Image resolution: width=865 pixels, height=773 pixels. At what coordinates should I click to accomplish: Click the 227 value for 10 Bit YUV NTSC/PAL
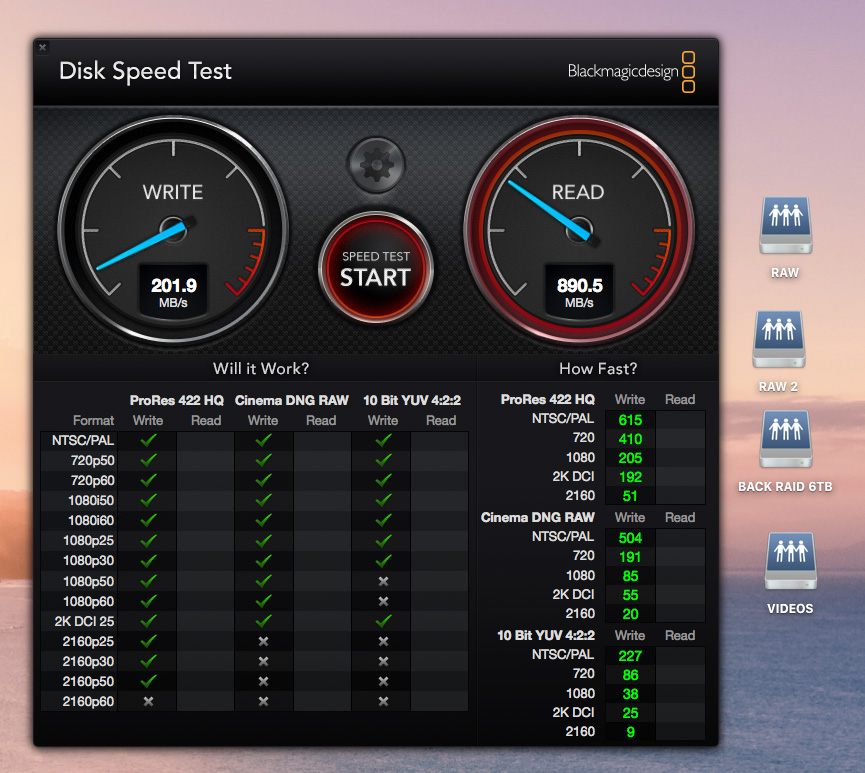point(630,656)
